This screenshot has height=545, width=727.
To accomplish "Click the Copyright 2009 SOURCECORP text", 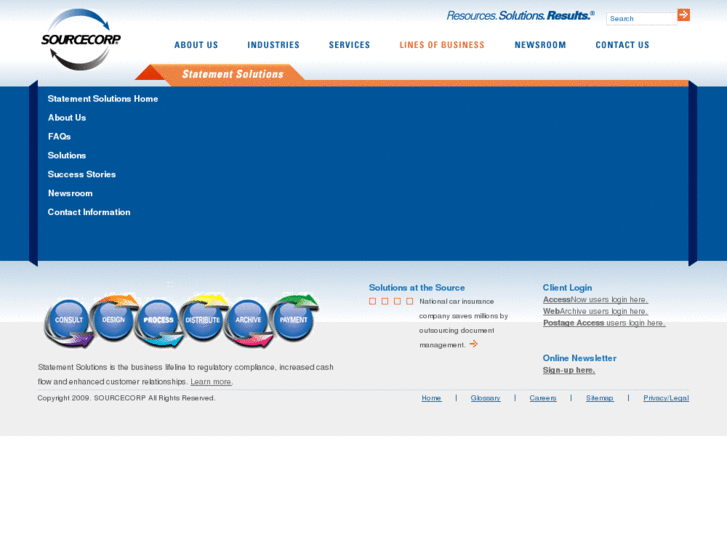I will tap(126, 398).
